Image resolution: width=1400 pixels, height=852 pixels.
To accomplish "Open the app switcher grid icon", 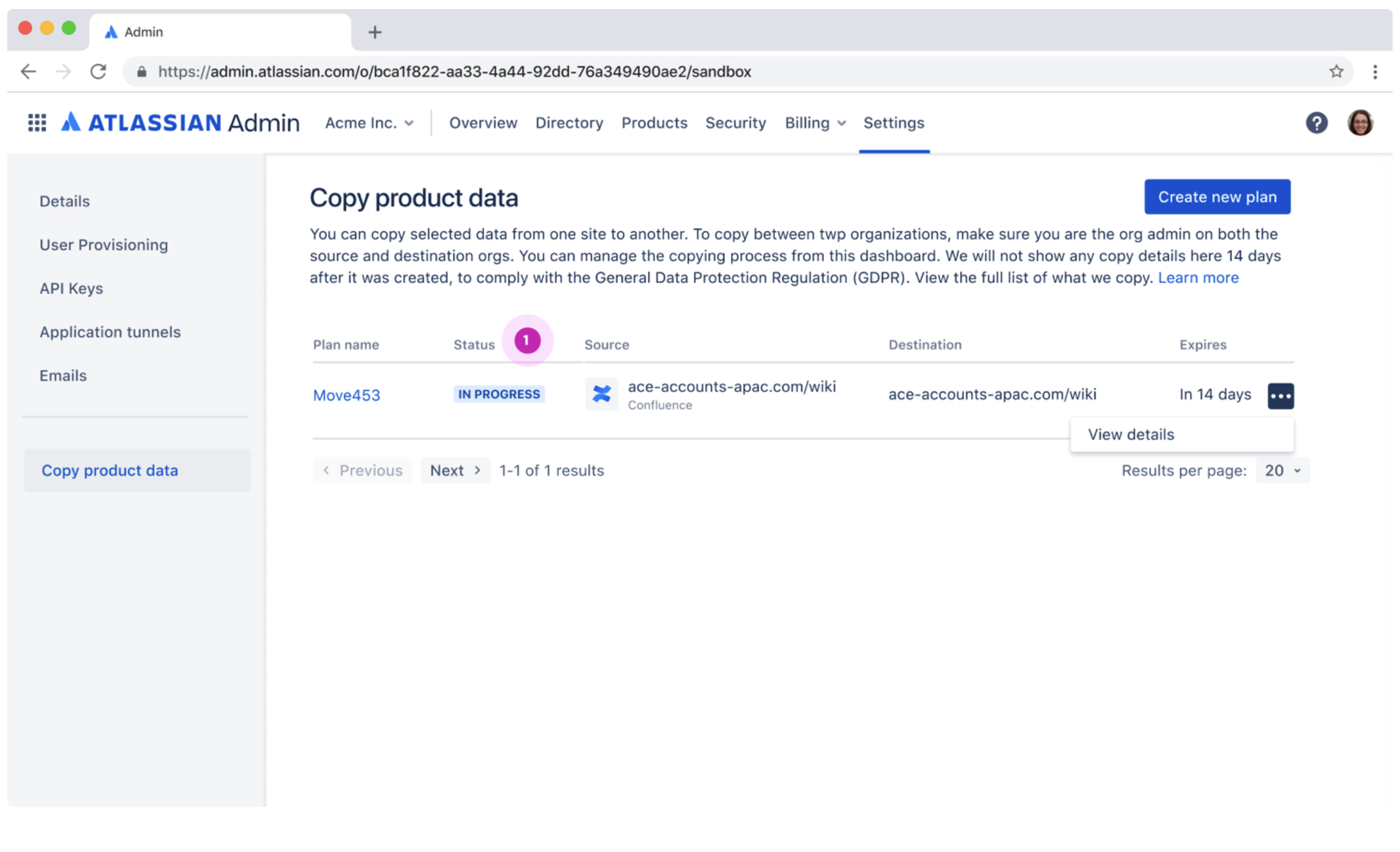I will (x=37, y=123).
